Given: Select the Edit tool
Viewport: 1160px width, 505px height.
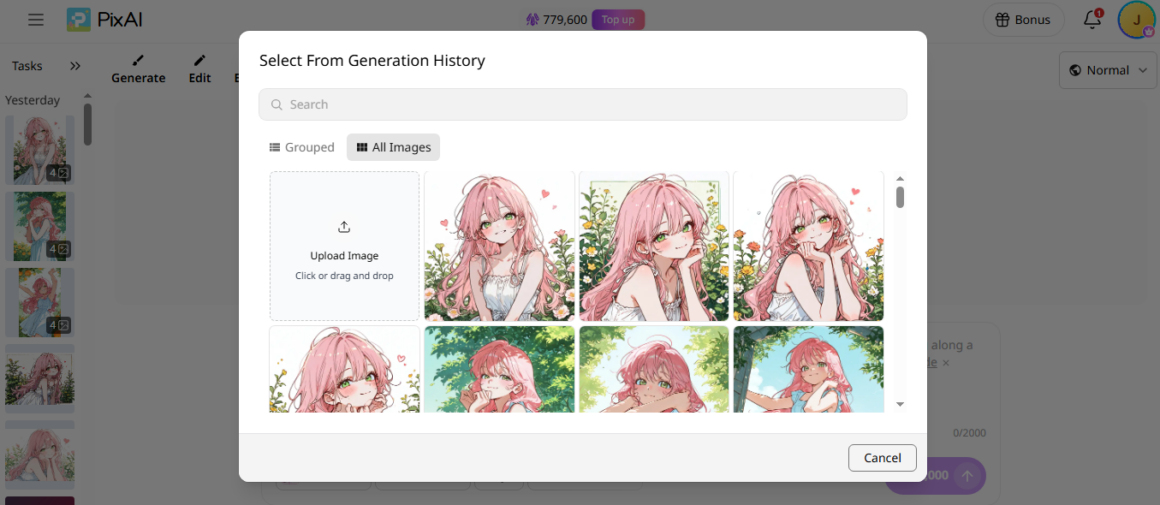Looking at the screenshot, I should (x=200, y=70).
